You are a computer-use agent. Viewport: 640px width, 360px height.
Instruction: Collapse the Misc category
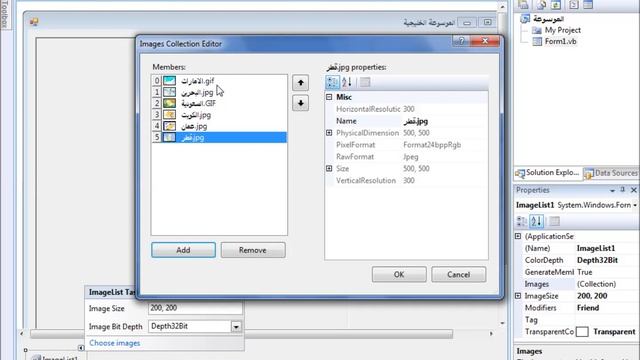click(329, 97)
